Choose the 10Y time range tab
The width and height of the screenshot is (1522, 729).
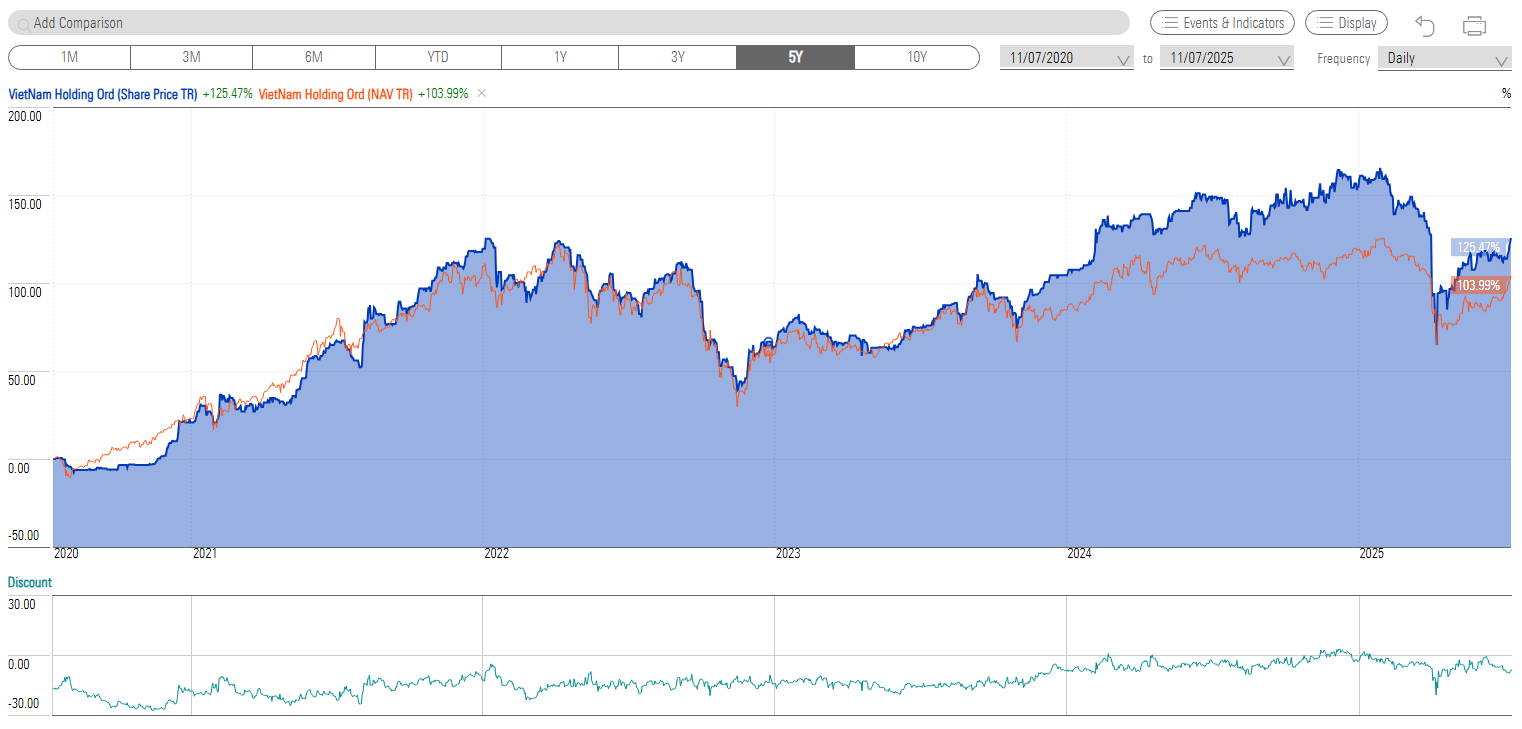917,57
